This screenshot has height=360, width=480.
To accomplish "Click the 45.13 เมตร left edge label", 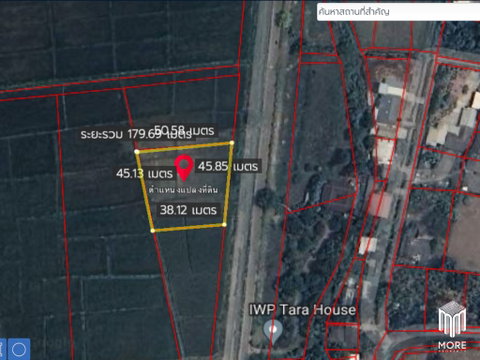I will [x=145, y=173].
